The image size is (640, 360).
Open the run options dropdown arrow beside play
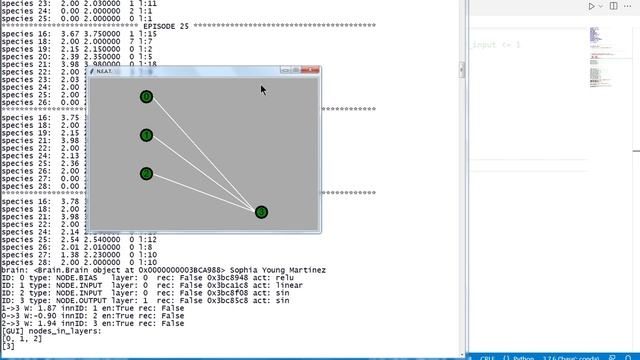(x=600, y=6)
